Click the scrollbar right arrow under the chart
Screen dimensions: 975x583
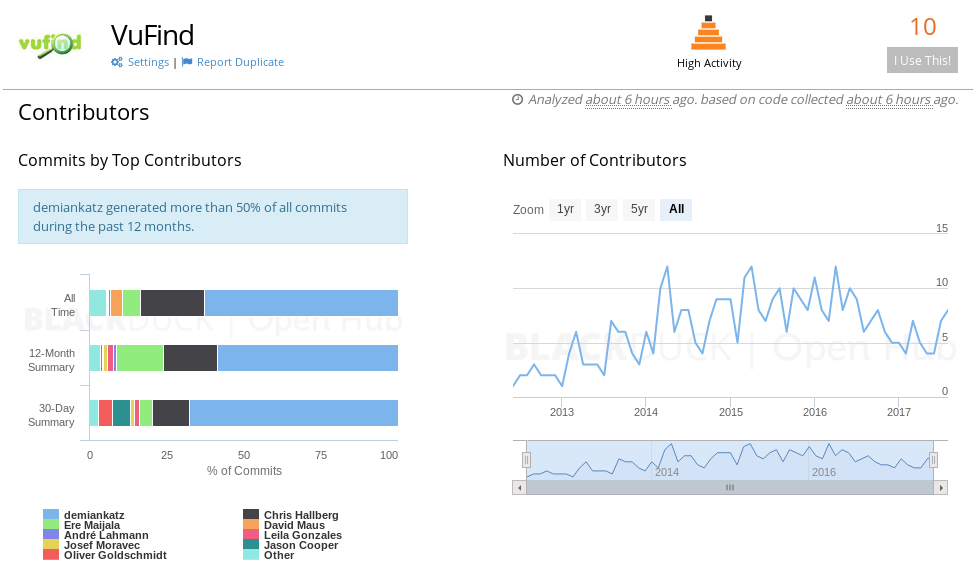tap(941, 487)
